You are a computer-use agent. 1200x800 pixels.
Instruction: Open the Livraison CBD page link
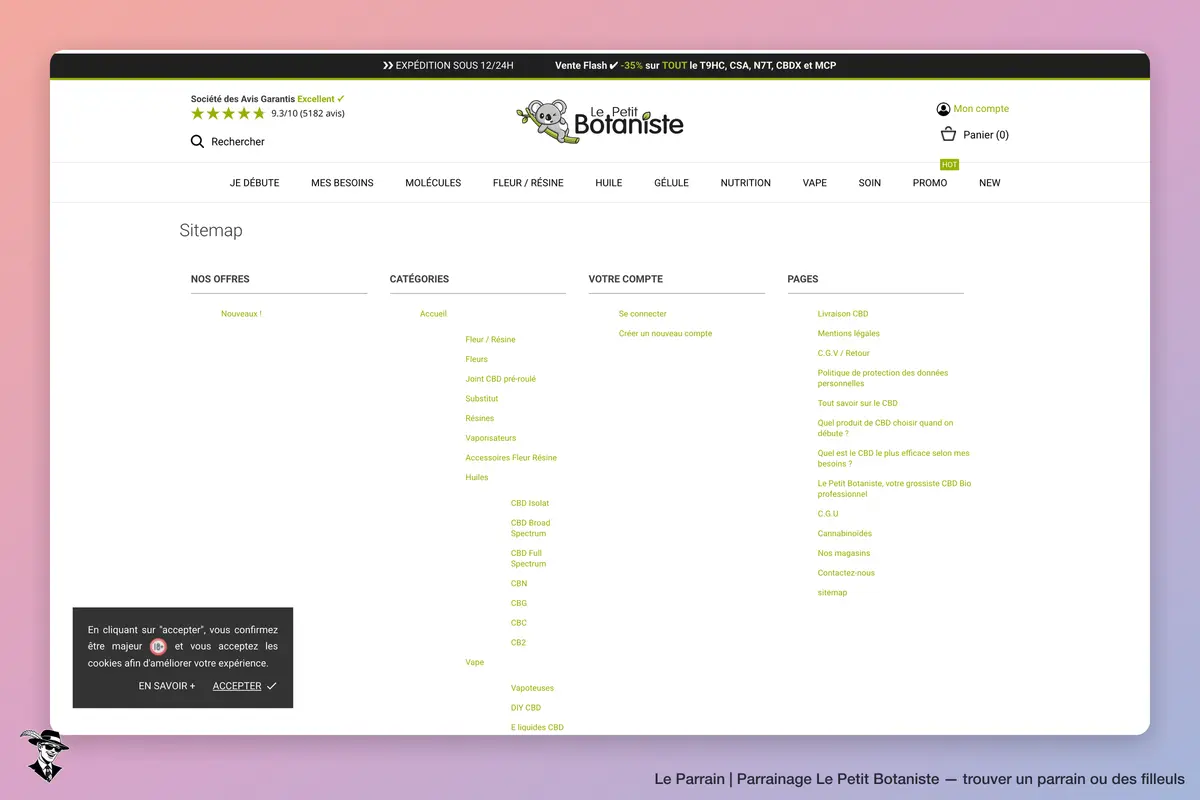[x=843, y=314]
